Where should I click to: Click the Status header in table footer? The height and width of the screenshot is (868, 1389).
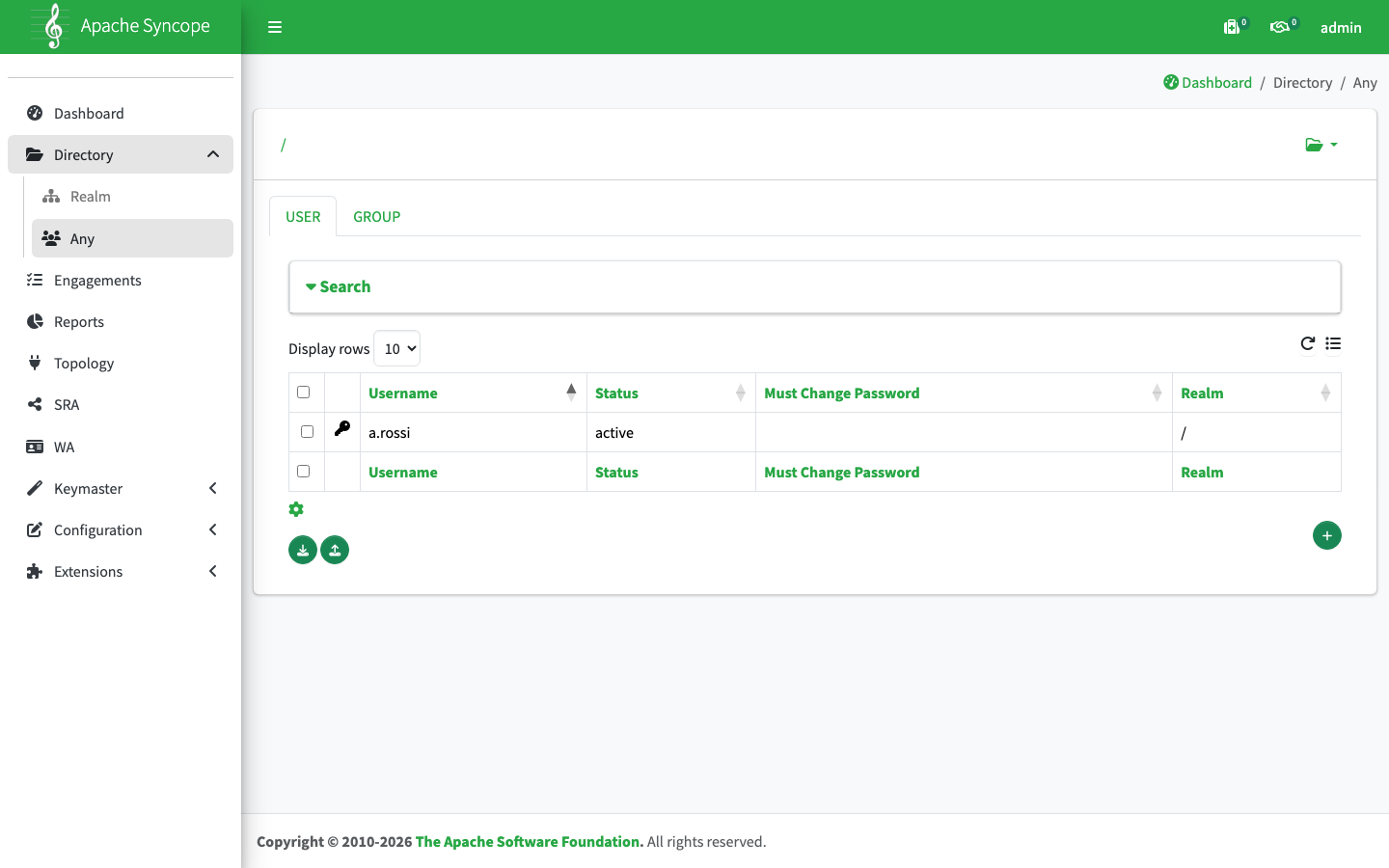[616, 472]
